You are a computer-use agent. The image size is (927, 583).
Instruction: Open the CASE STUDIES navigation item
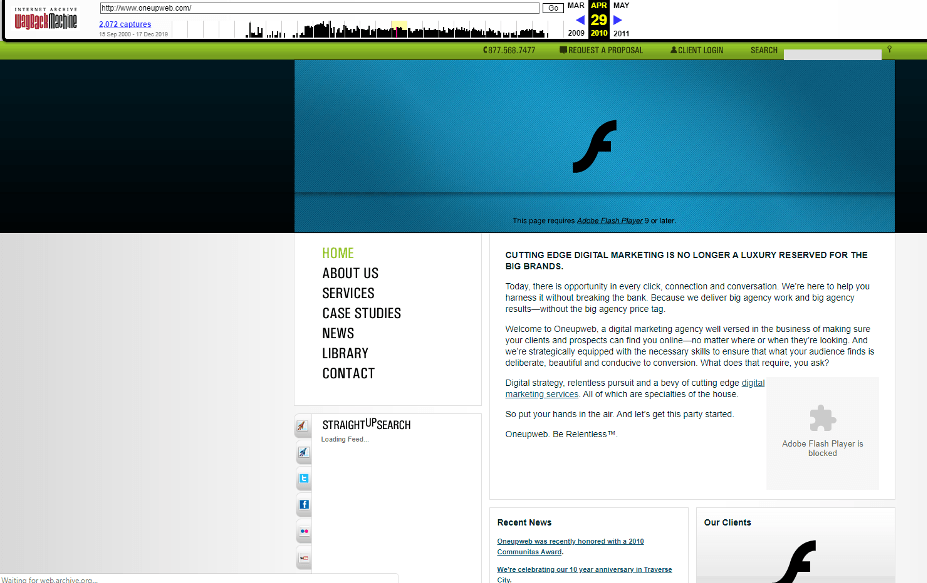(x=361, y=313)
